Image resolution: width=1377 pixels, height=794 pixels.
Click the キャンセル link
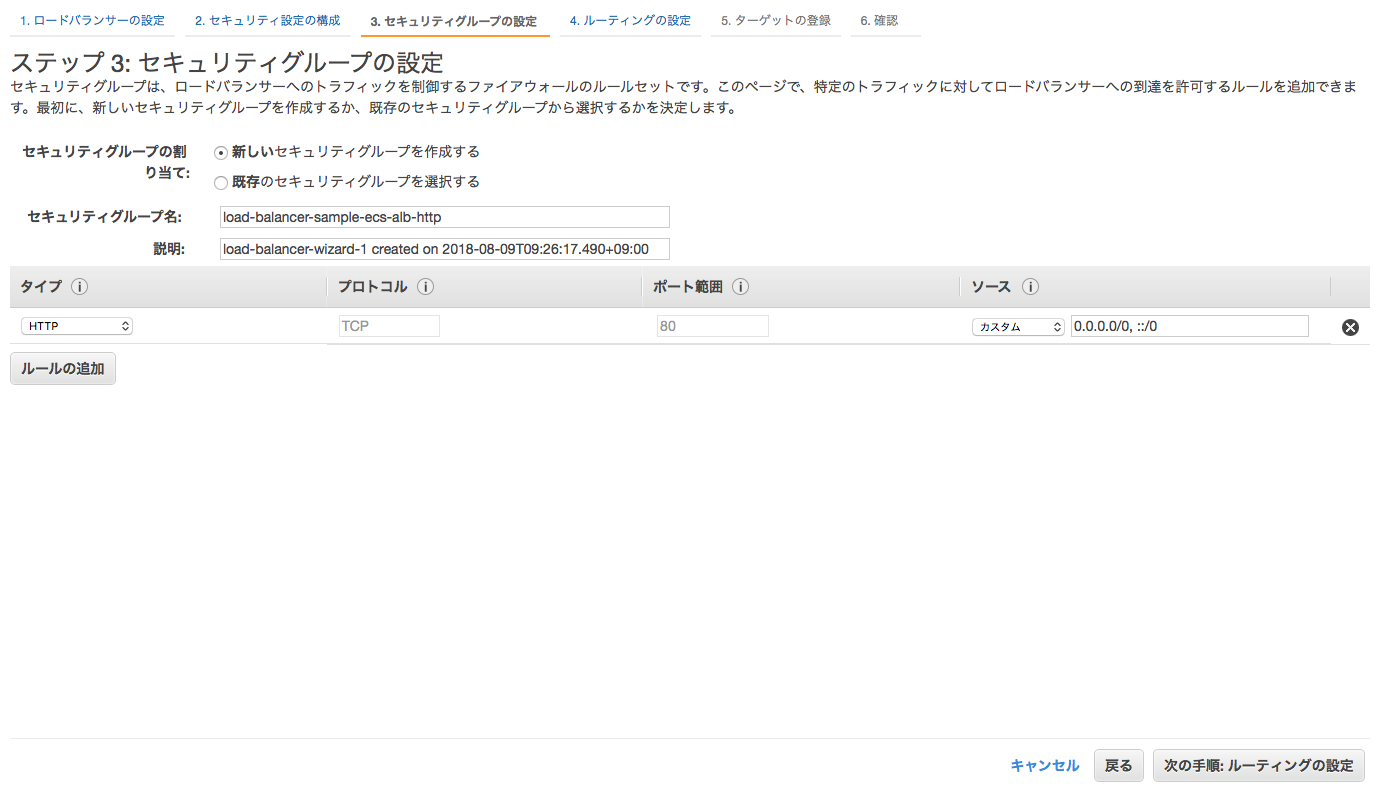click(x=1045, y=766)
